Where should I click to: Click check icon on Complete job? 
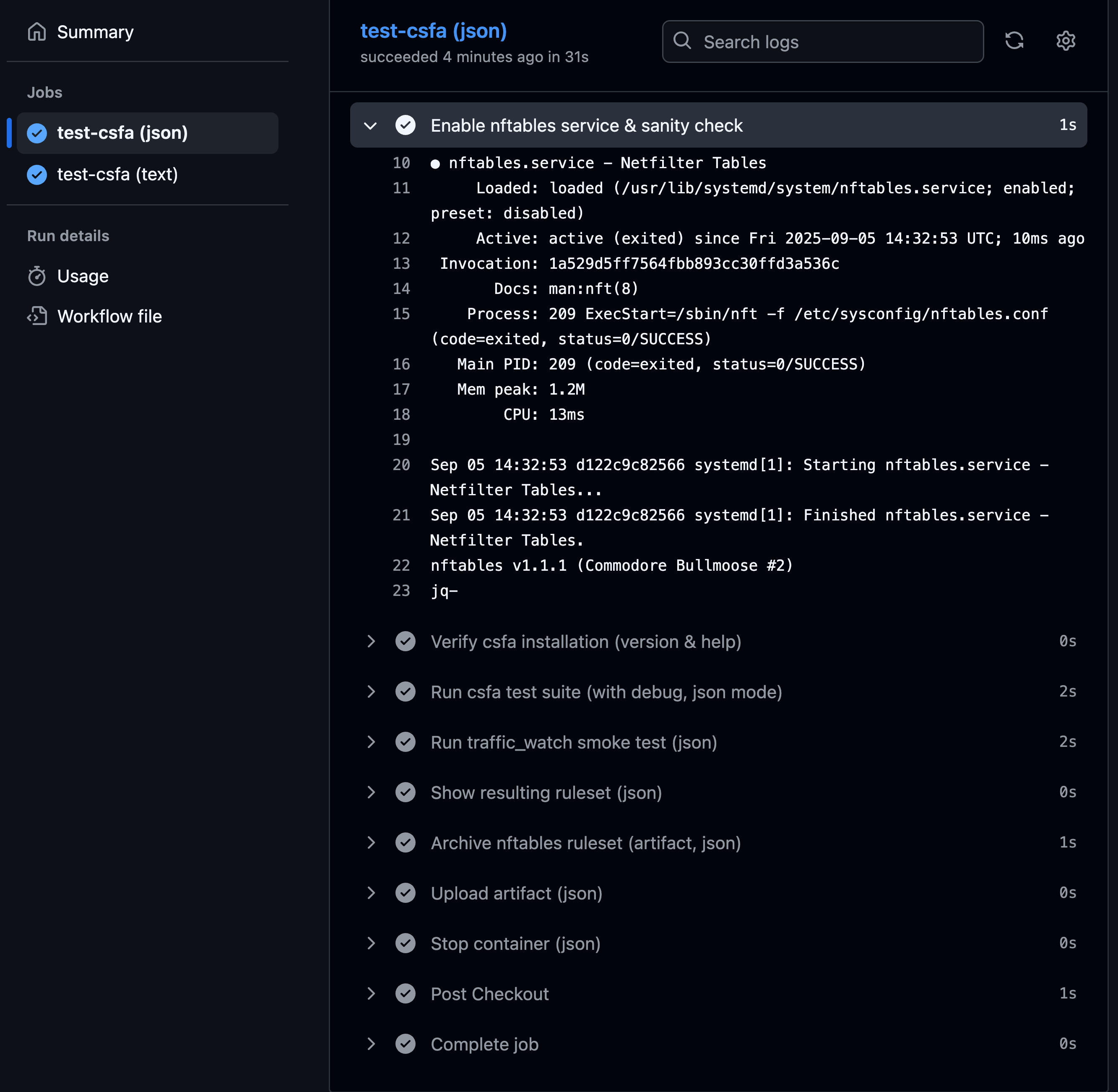[x=406, y=1044]
